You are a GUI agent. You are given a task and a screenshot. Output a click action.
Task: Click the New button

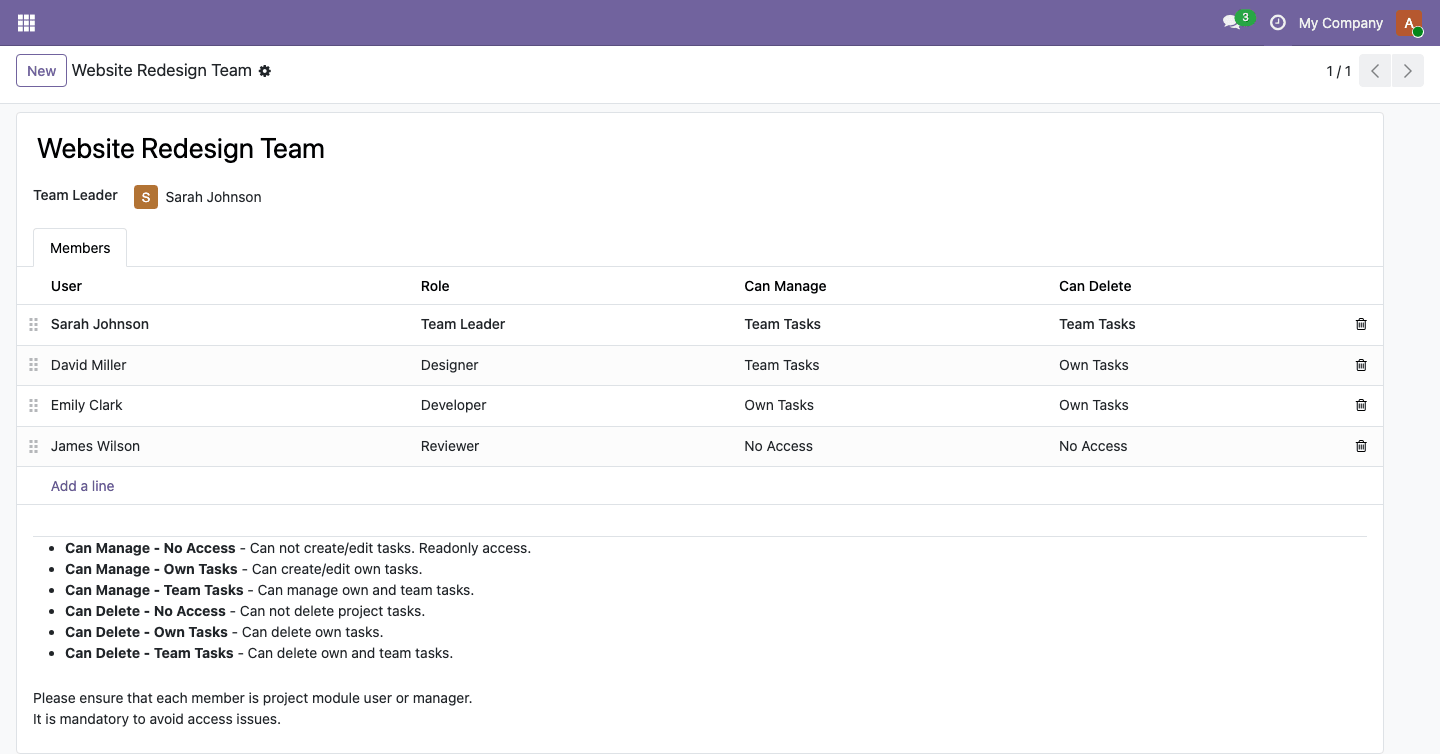click(42, 71)
